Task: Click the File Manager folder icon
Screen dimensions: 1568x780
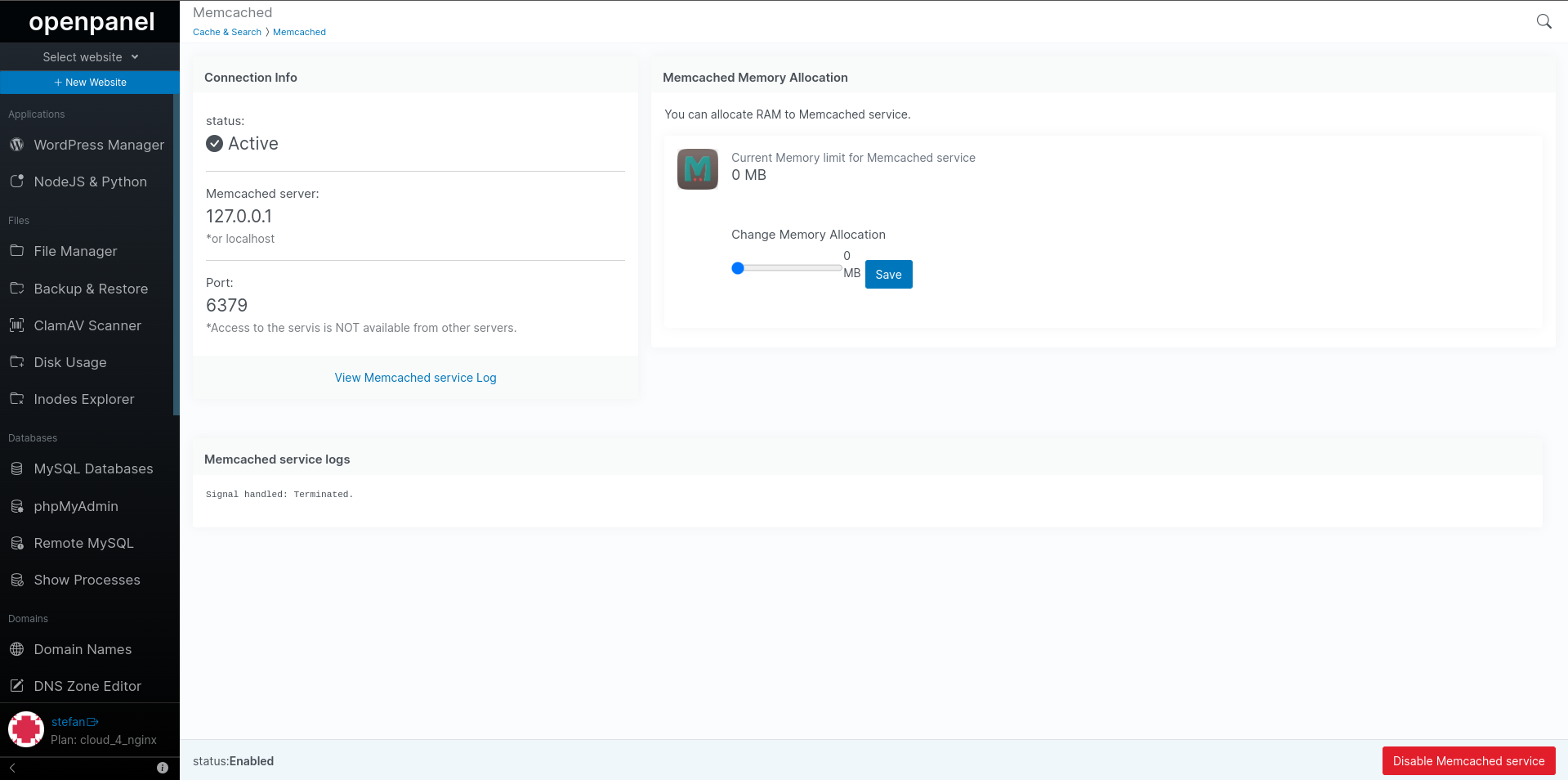Action: 16,250
